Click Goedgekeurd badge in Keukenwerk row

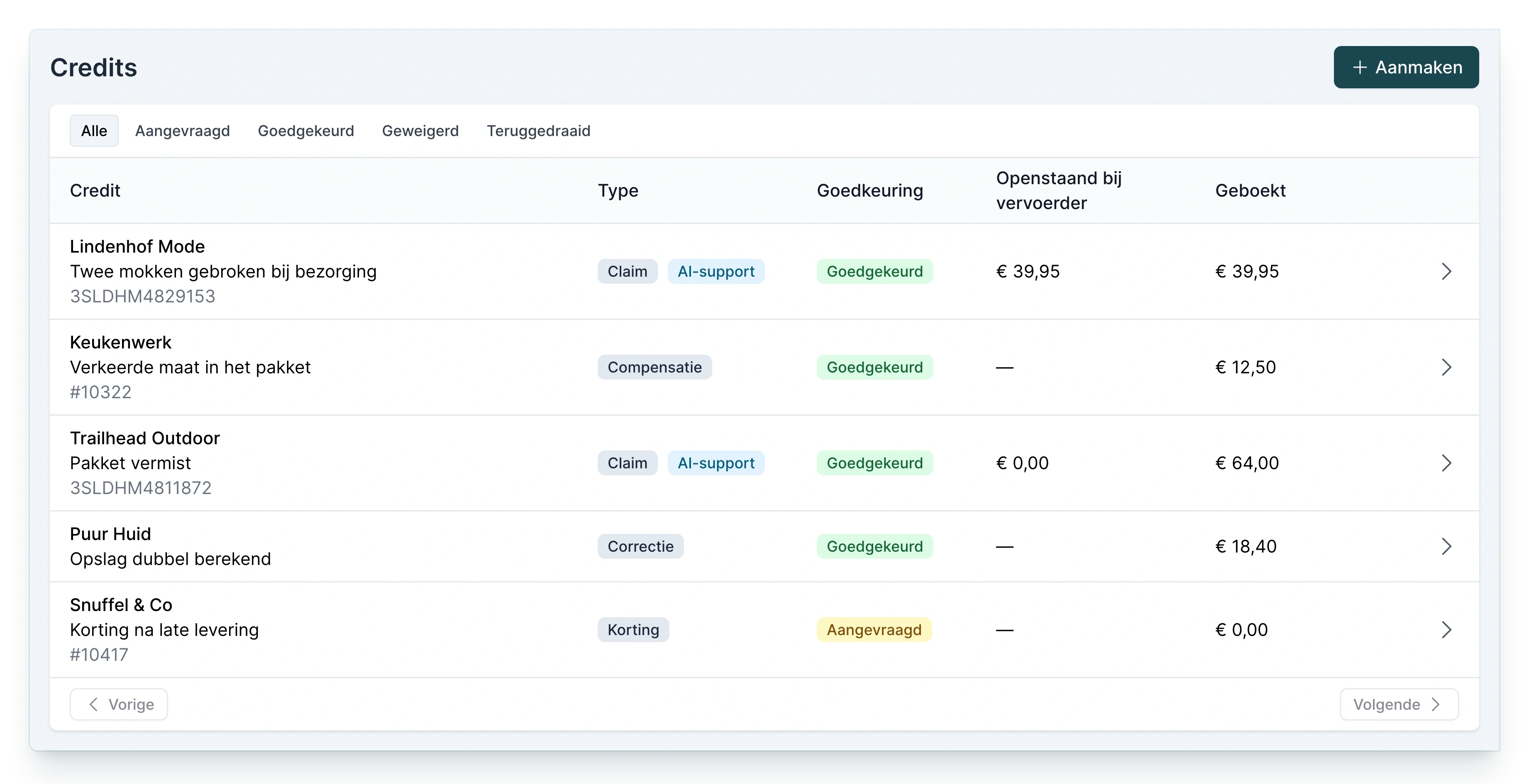coord(875,367)
